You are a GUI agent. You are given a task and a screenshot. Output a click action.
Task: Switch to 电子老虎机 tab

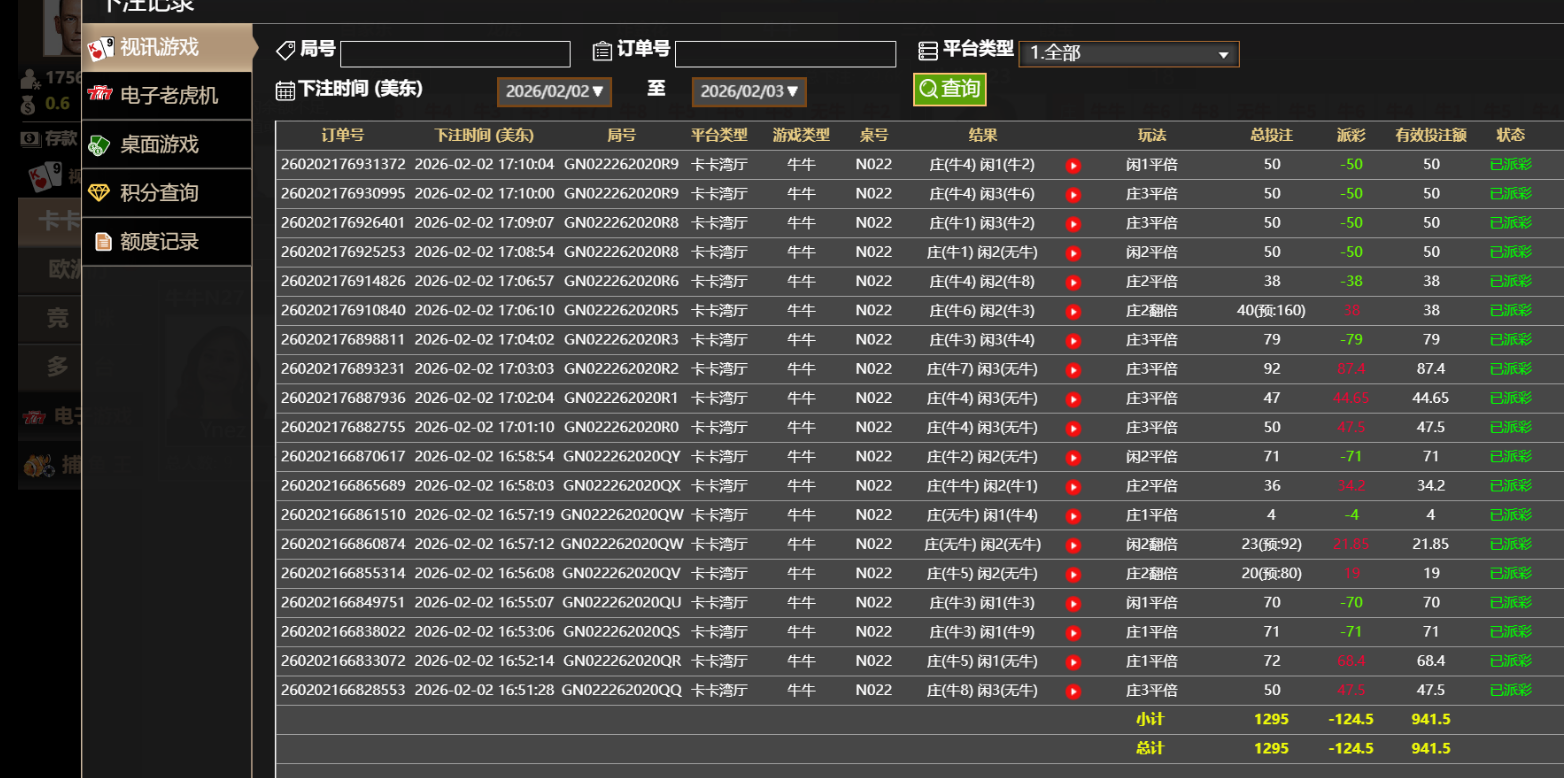168,96
